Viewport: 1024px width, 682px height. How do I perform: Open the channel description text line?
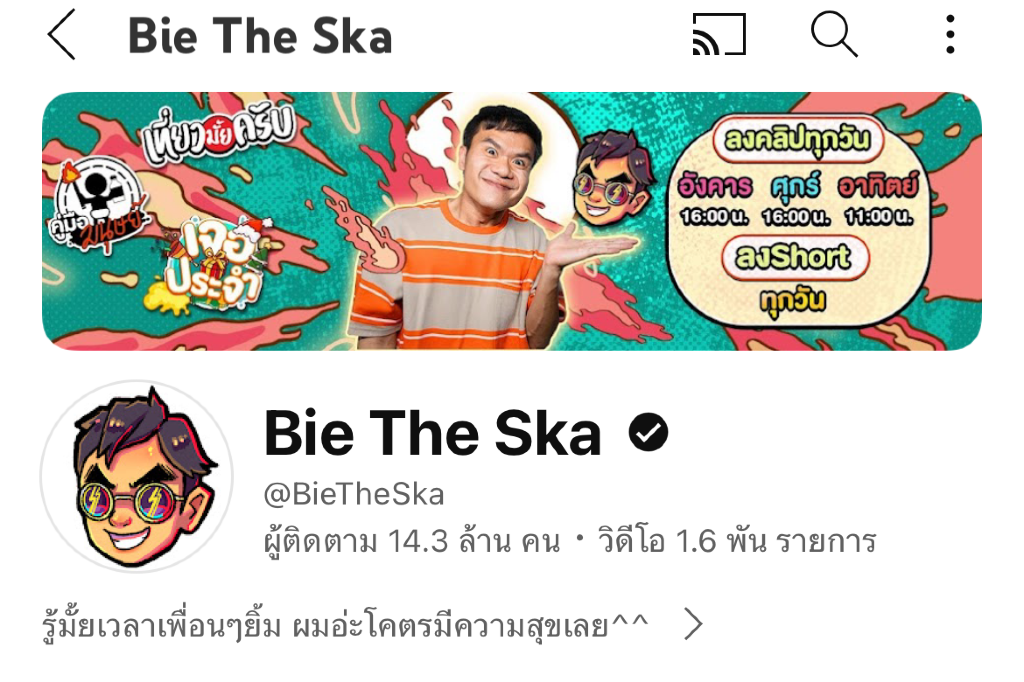(x=345, y=626)
